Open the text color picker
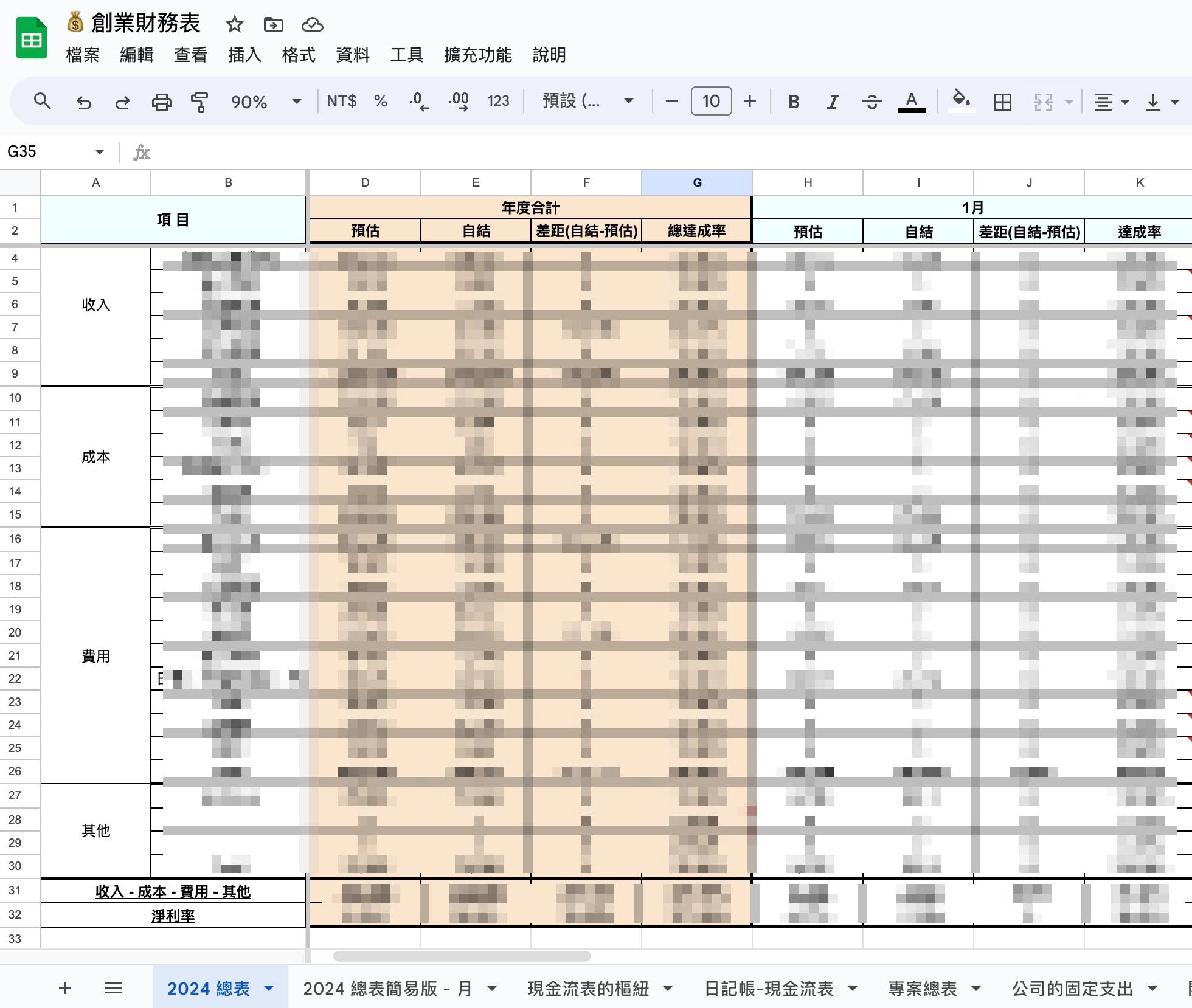Image resolution: width=1192 pixels, height=1008 pixels. click(x=912, y=102)
